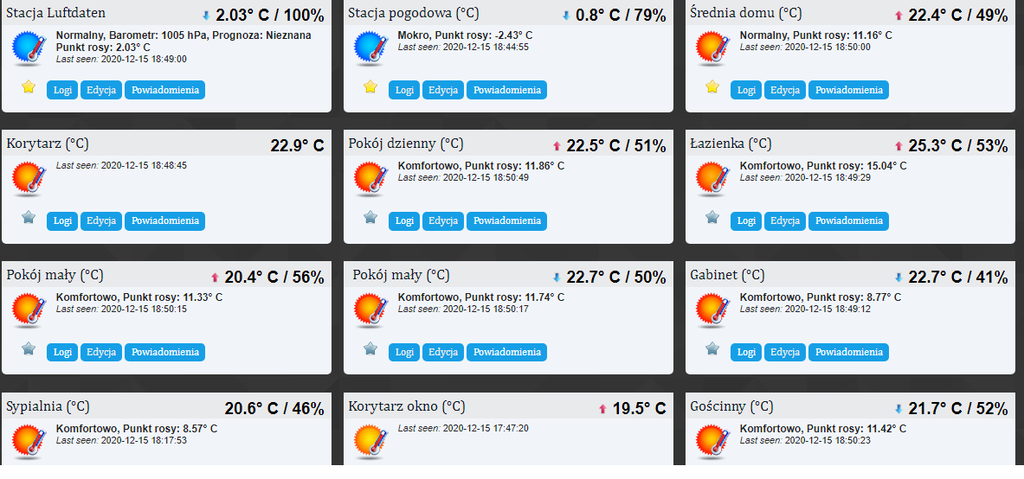The width and height of the screenshot is (1024, 479).
Task: Click the Gabinet thermometer sun icon
Action: click(713, 310)
